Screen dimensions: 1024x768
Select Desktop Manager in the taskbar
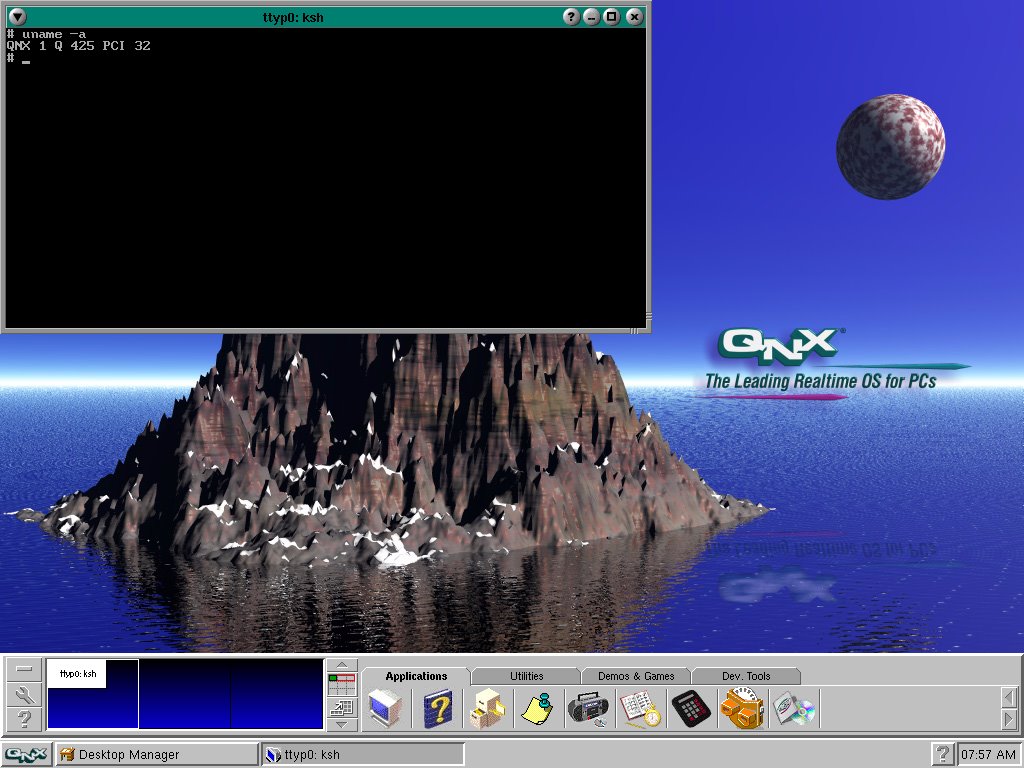pos(155,754)
